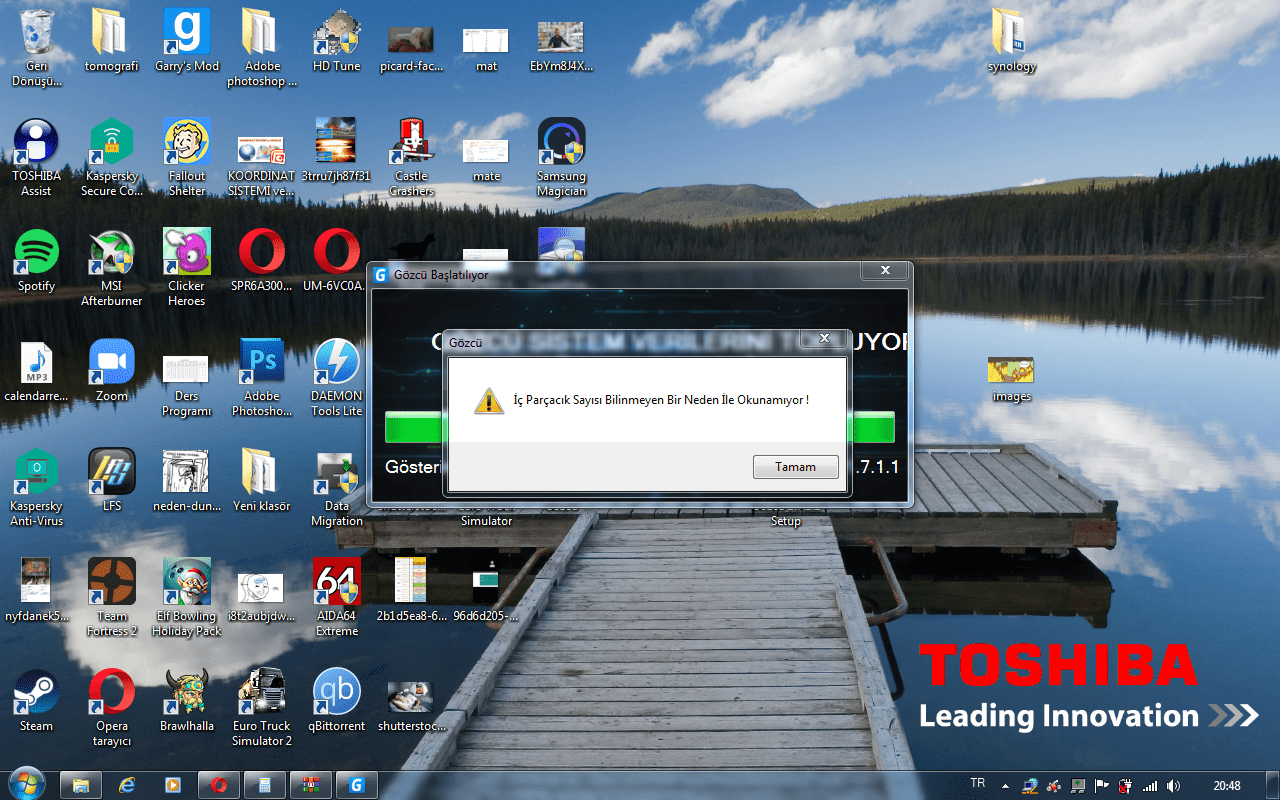Launch Zoom from the desktop

pyautogui.click(x=112, y=372)
